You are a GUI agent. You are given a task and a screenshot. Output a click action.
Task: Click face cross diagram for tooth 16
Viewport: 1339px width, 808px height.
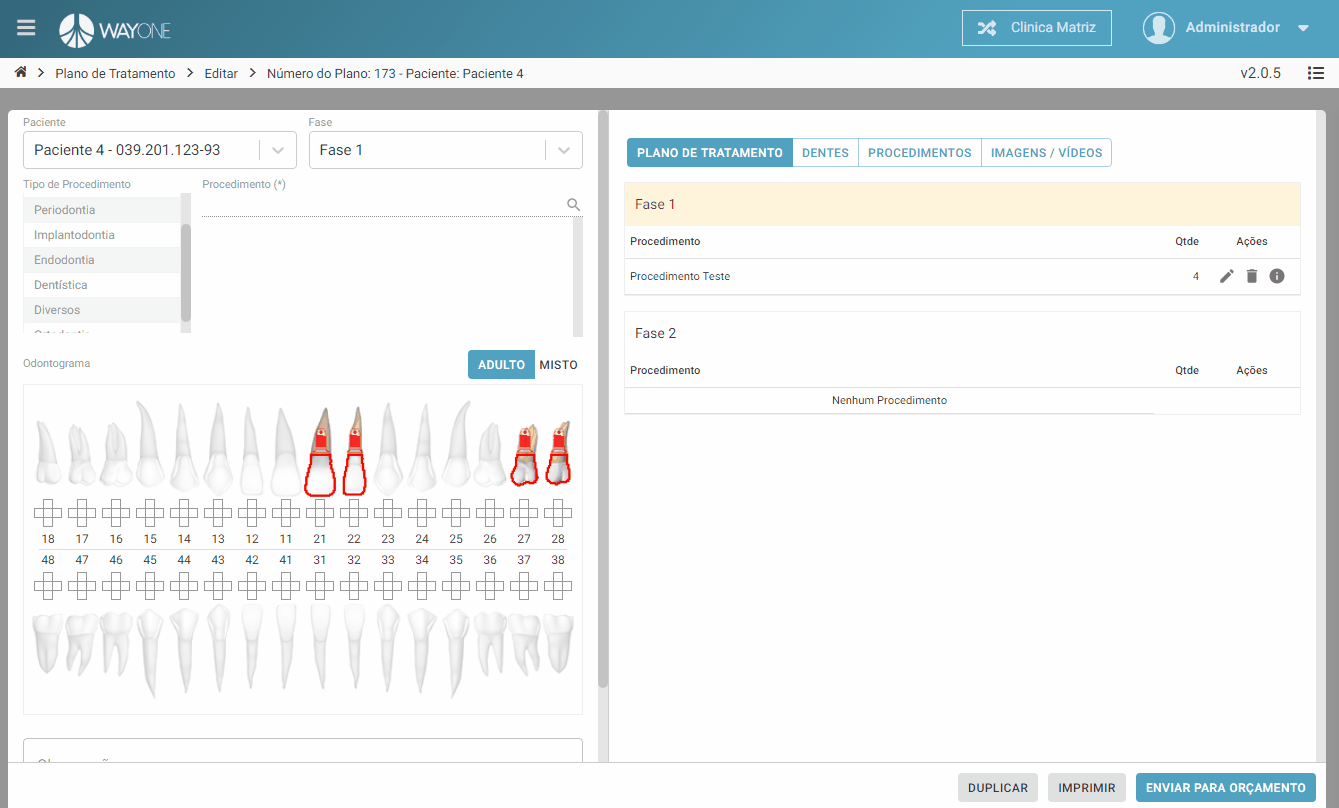pos(116,514)
